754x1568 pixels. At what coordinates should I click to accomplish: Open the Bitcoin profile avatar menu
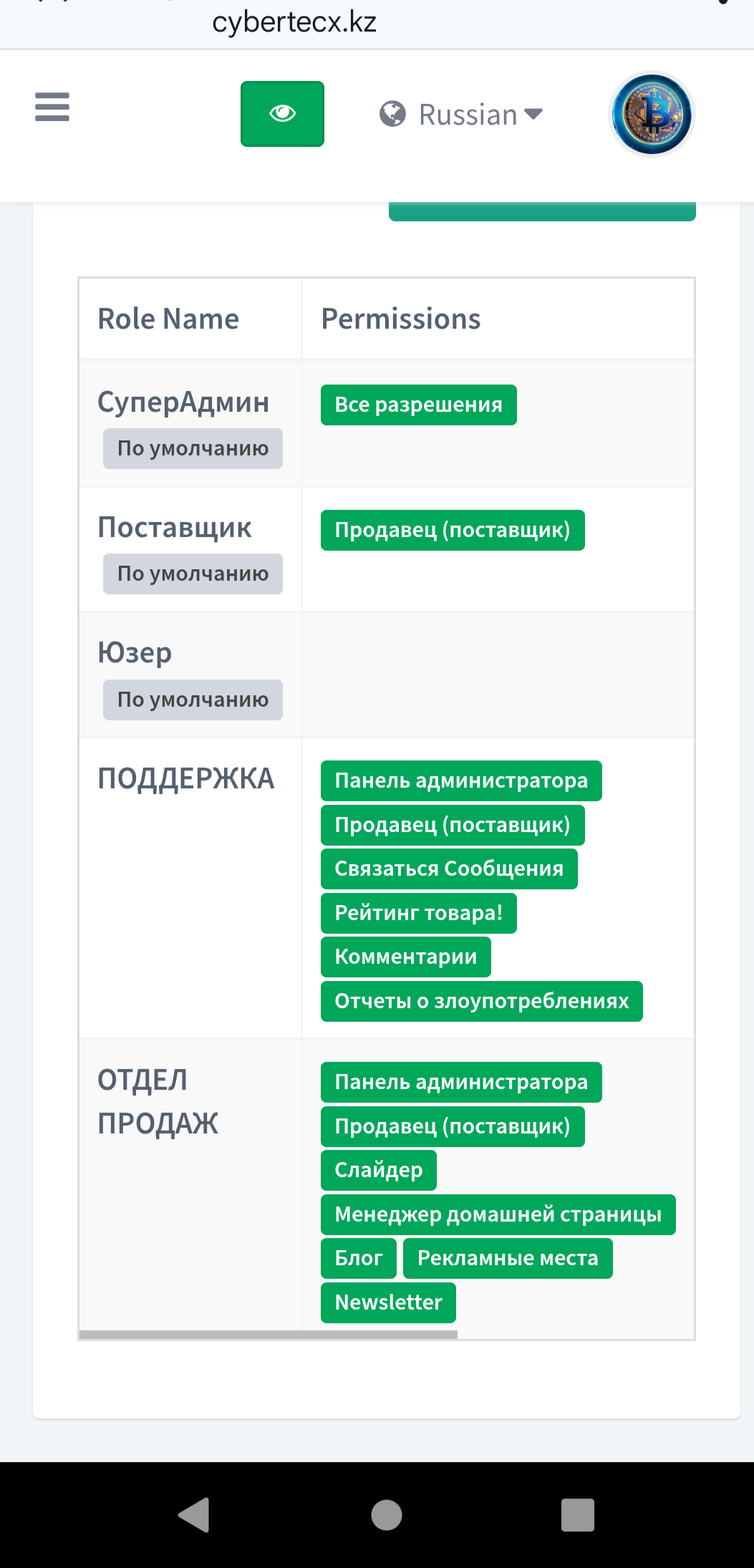point(652,115)
